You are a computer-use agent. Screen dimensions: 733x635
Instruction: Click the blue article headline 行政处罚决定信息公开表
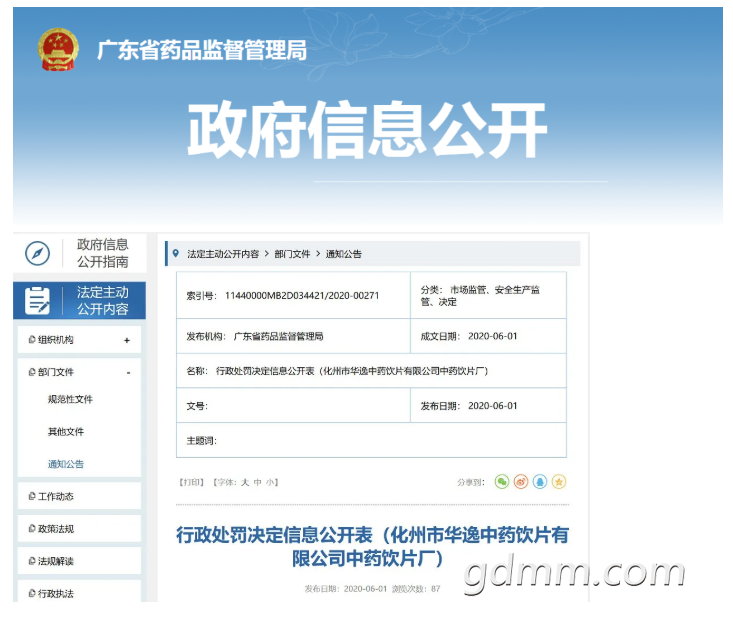tap(372, 546)
